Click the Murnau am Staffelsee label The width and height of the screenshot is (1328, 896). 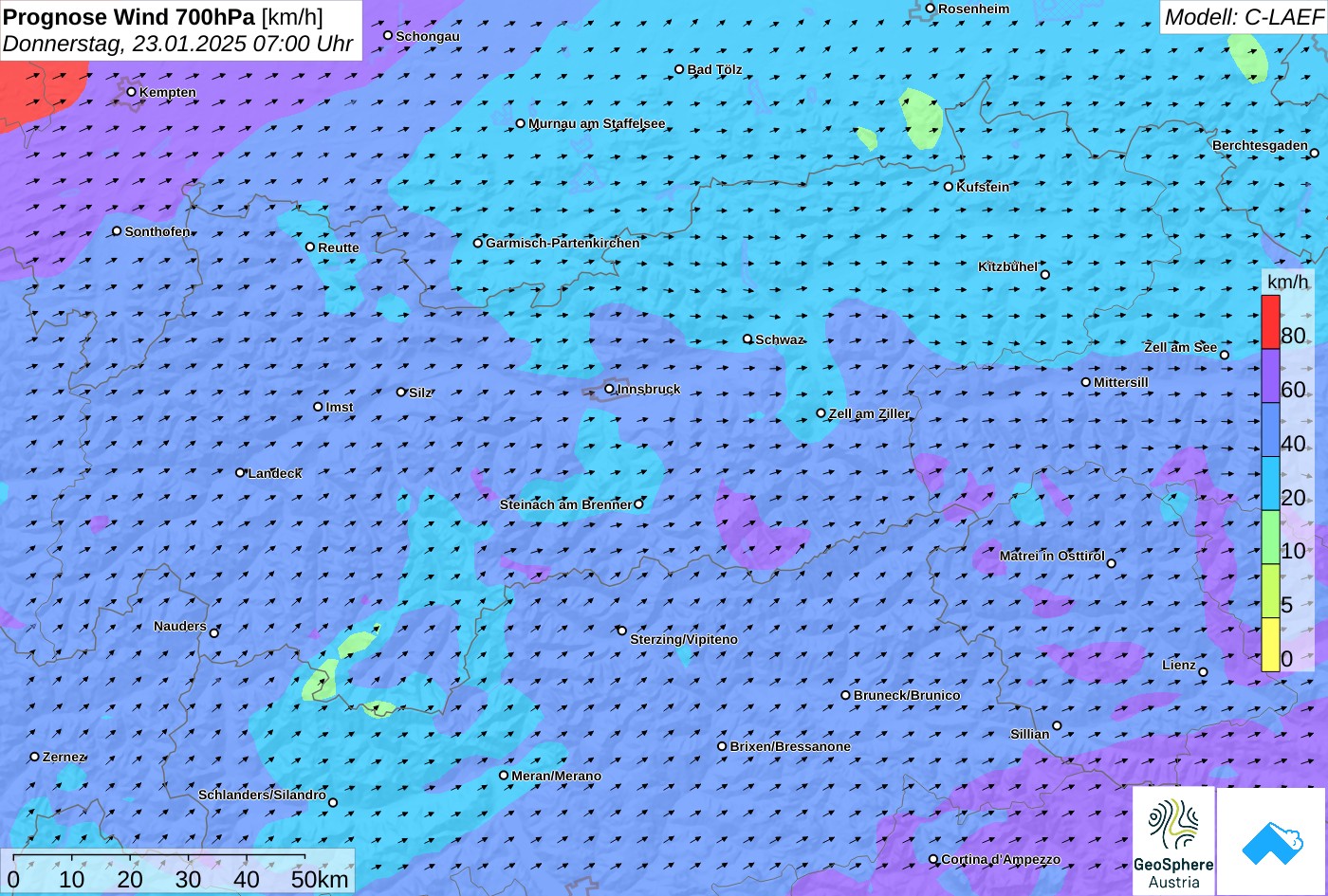click(x=597, y=124)
